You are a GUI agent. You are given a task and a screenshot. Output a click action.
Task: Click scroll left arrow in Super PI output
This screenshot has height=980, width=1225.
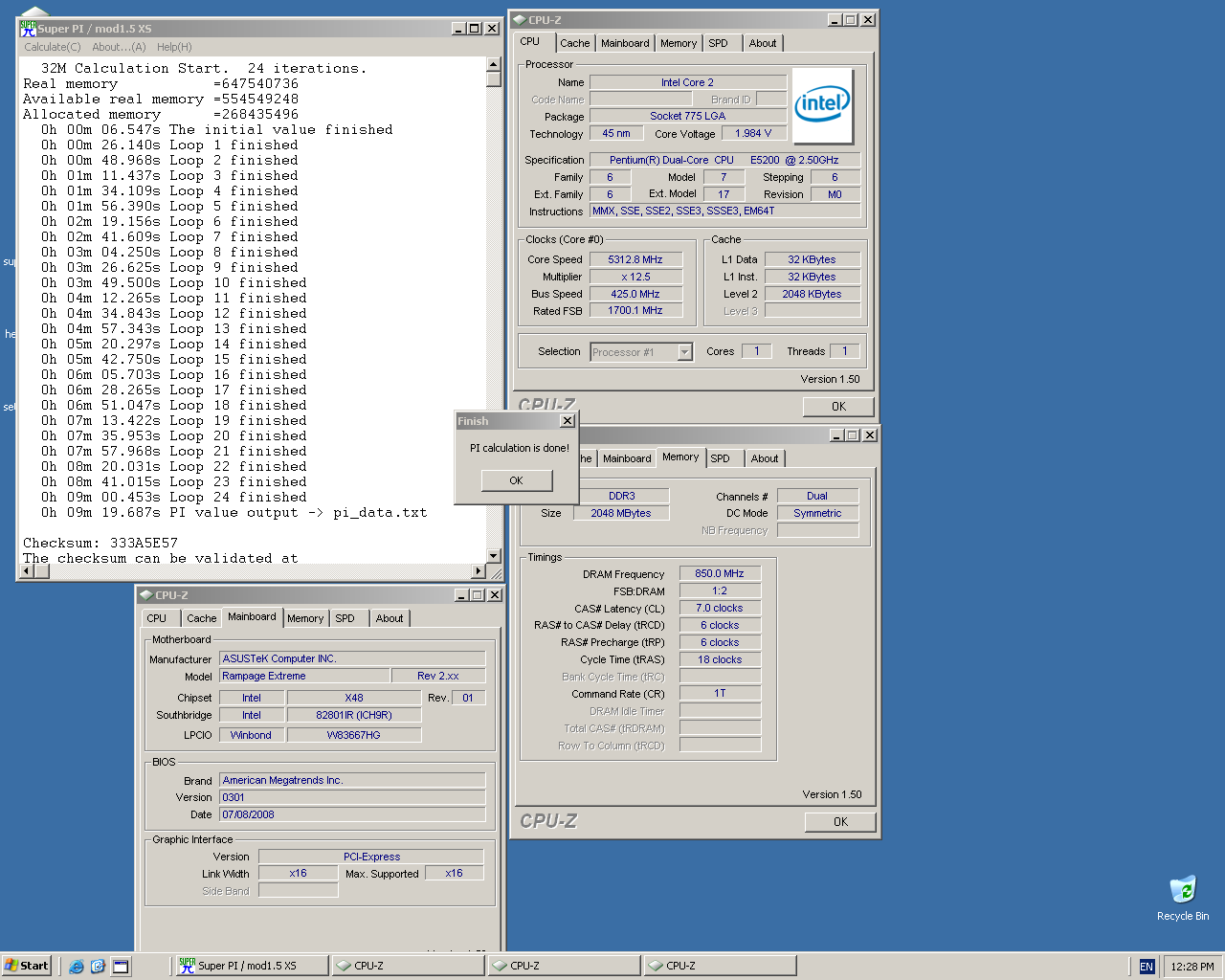[x=27, y=571]
